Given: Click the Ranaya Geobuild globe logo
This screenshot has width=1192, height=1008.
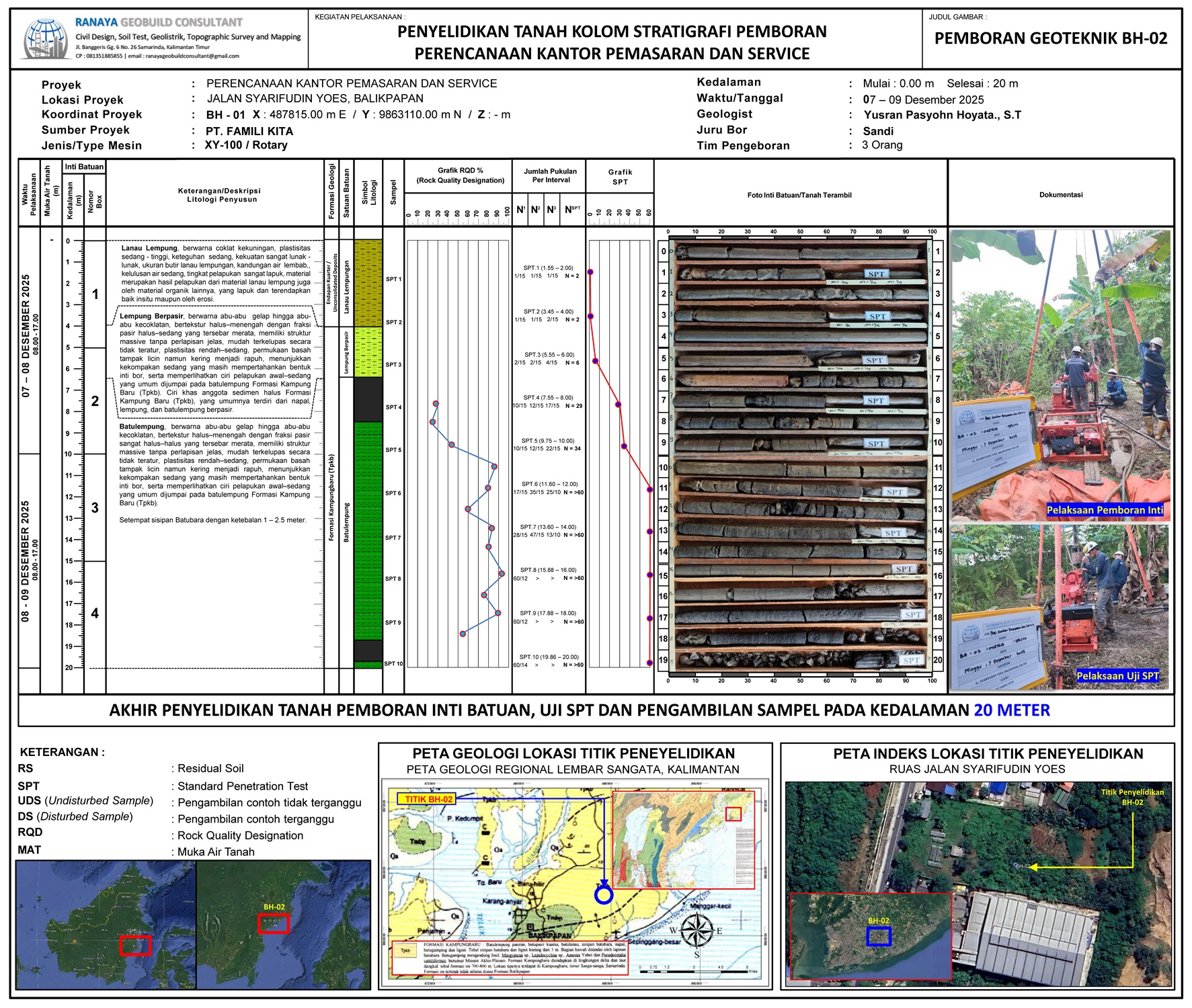Looking at the screenshot, I should pos(46,39).
